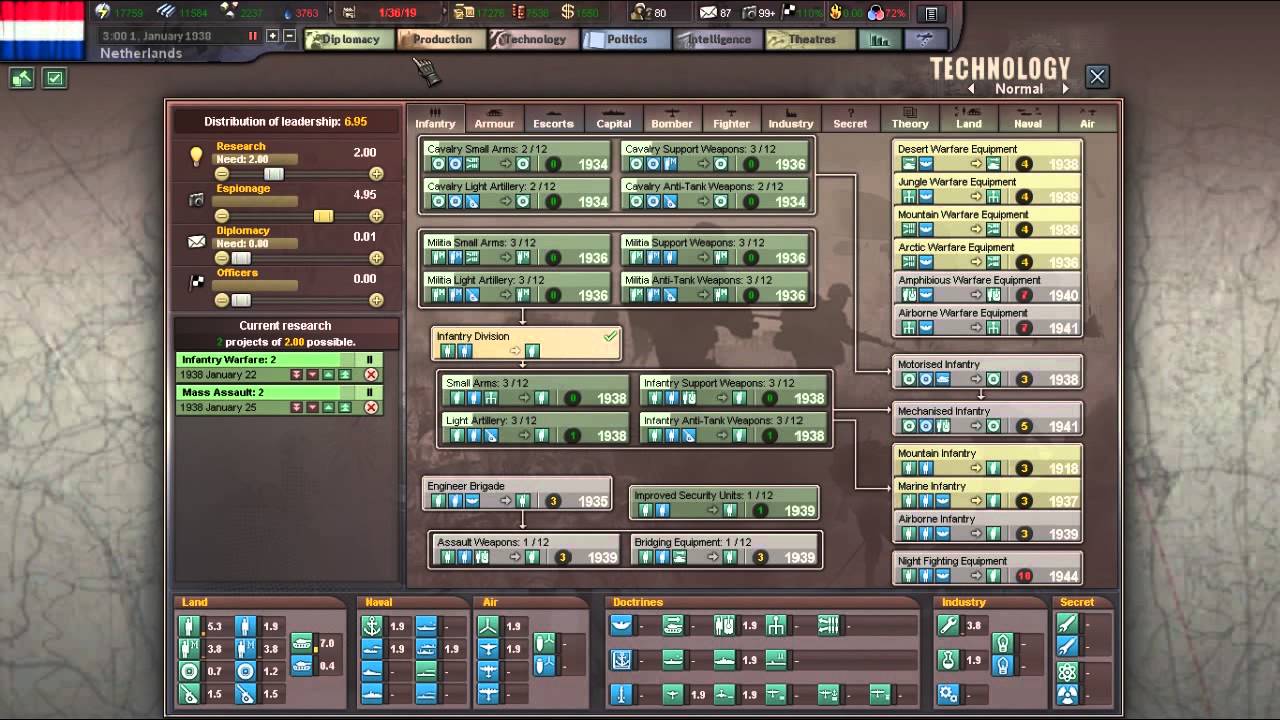Click the Espionage slider handle
This screenshot has width=1280, height=720.
click(x=323, y=216)
